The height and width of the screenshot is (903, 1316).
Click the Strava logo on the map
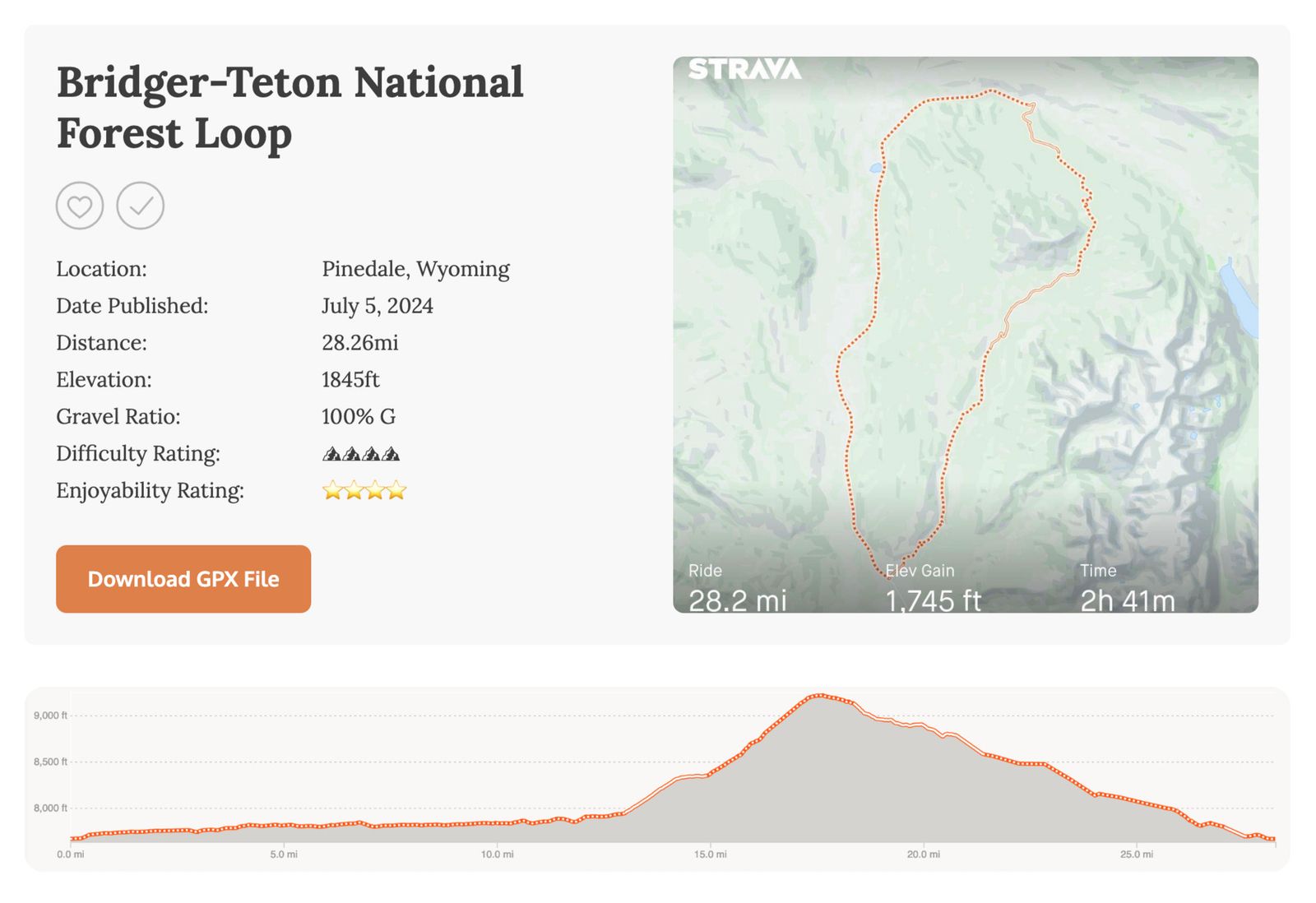[x=744, y=69]
